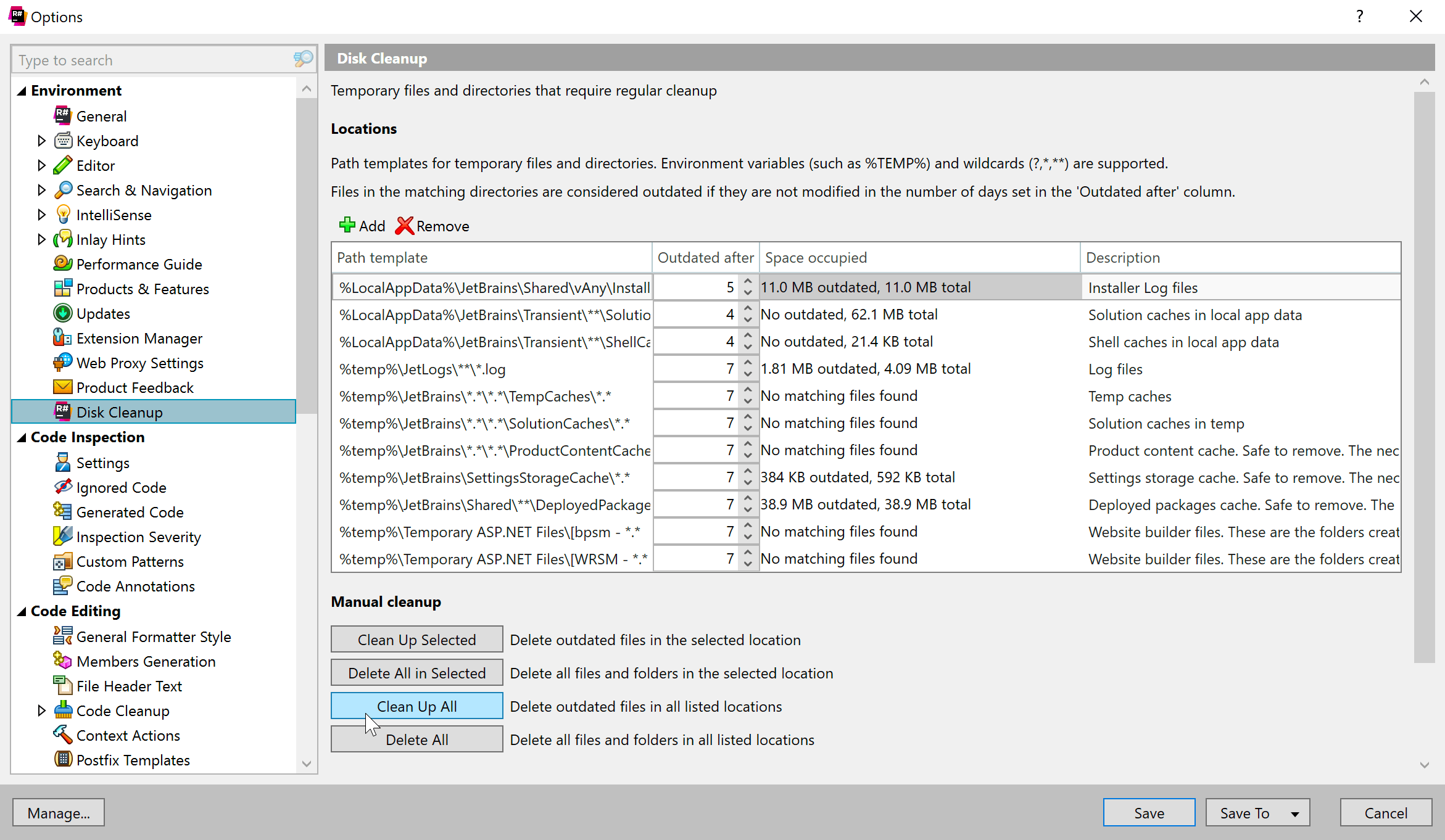Image resolution: width=1445 pixels, height=840 pixels.
Task: Click the green Add plus icon
Action: [347, 226]
